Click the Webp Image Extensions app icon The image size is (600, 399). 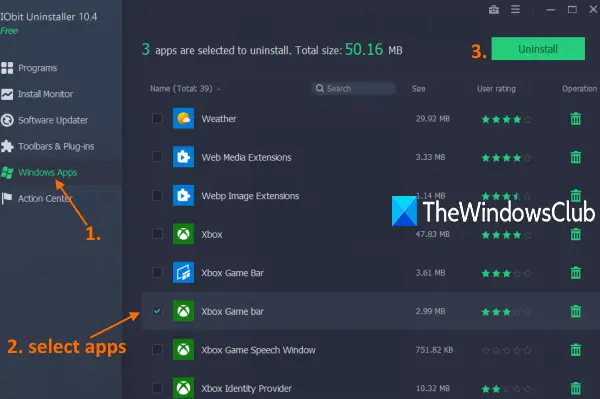click(x=183, y=195)
